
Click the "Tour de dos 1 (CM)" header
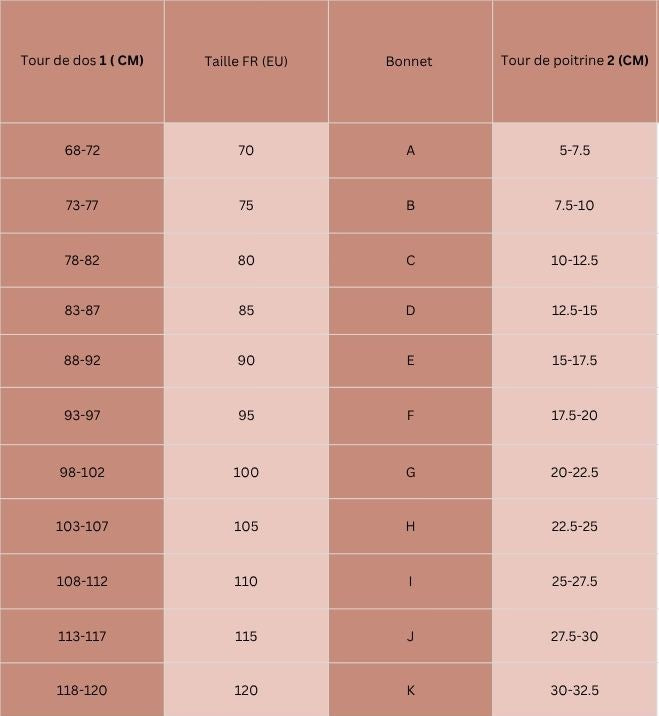click(x=82, y=60)
